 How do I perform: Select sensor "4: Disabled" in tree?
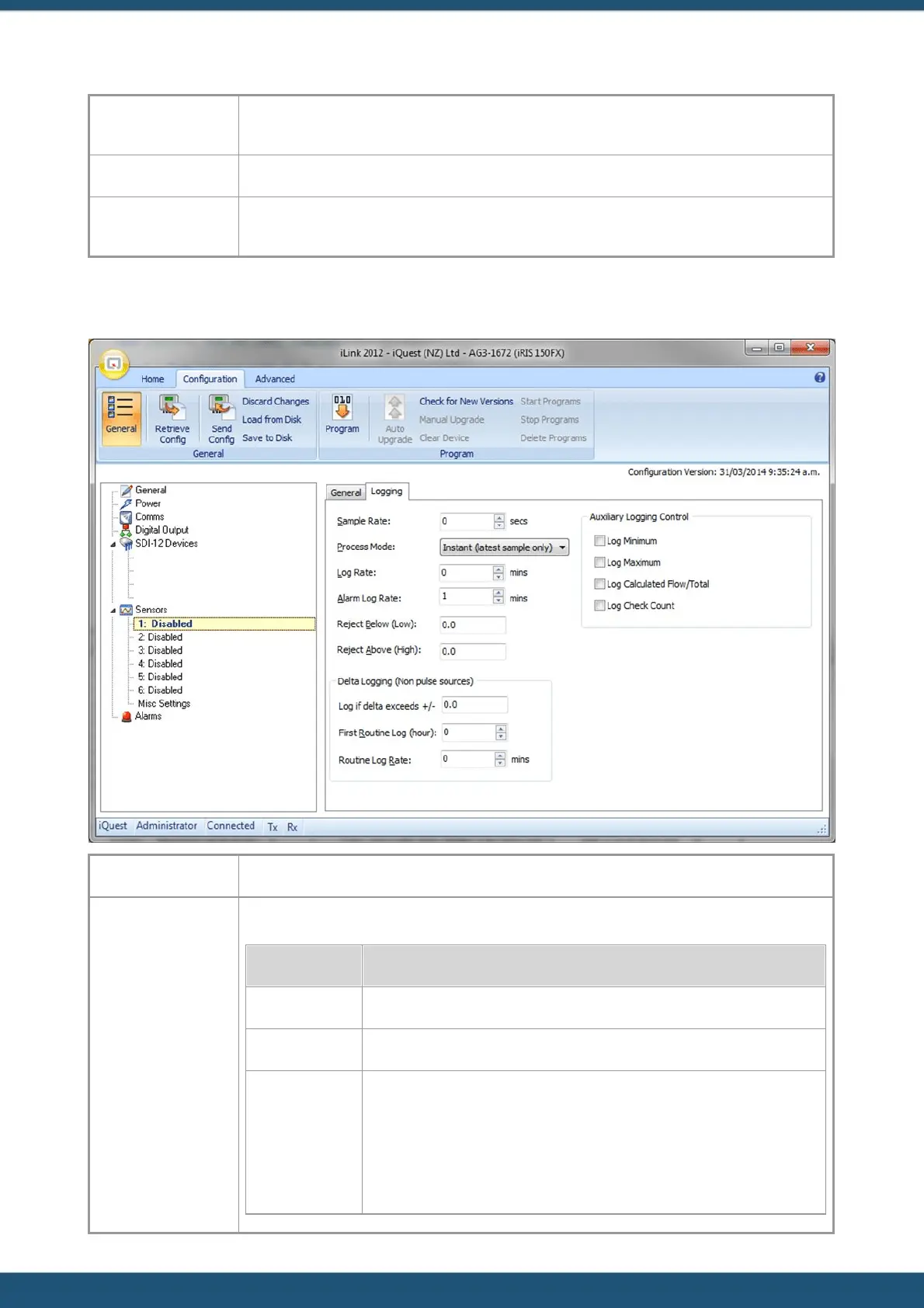coord(160,663)
